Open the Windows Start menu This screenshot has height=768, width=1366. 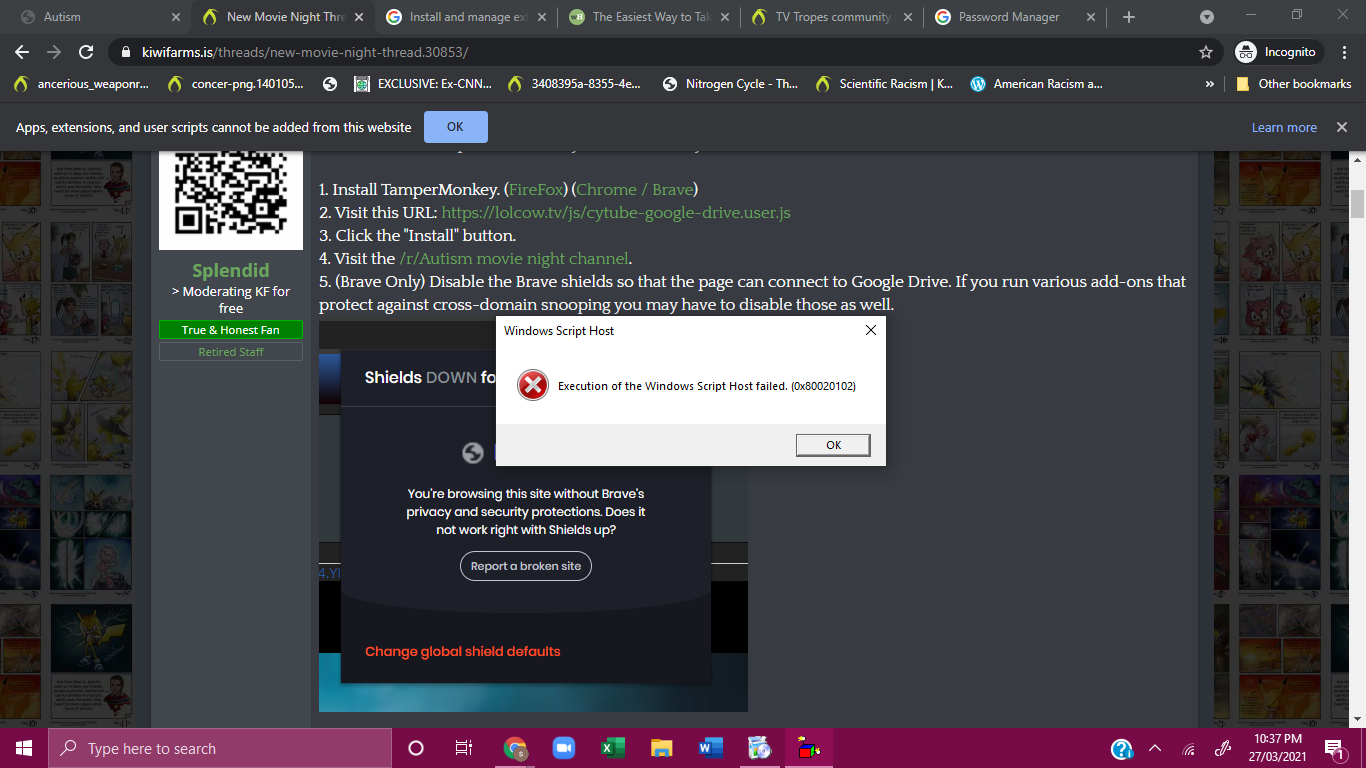coord(23,748)
